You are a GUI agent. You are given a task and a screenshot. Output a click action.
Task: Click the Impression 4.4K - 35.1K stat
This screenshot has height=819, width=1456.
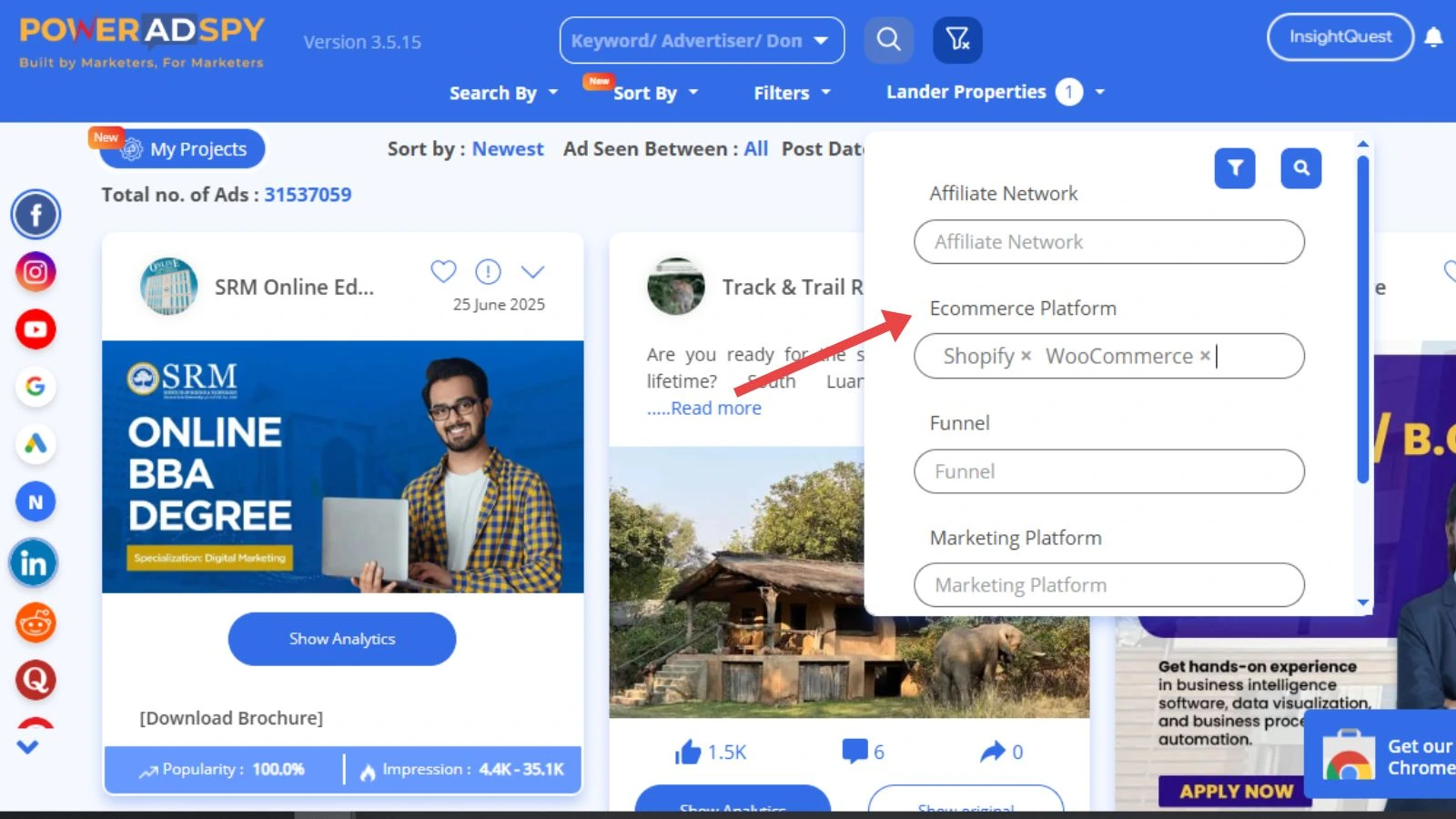(462, 770)
